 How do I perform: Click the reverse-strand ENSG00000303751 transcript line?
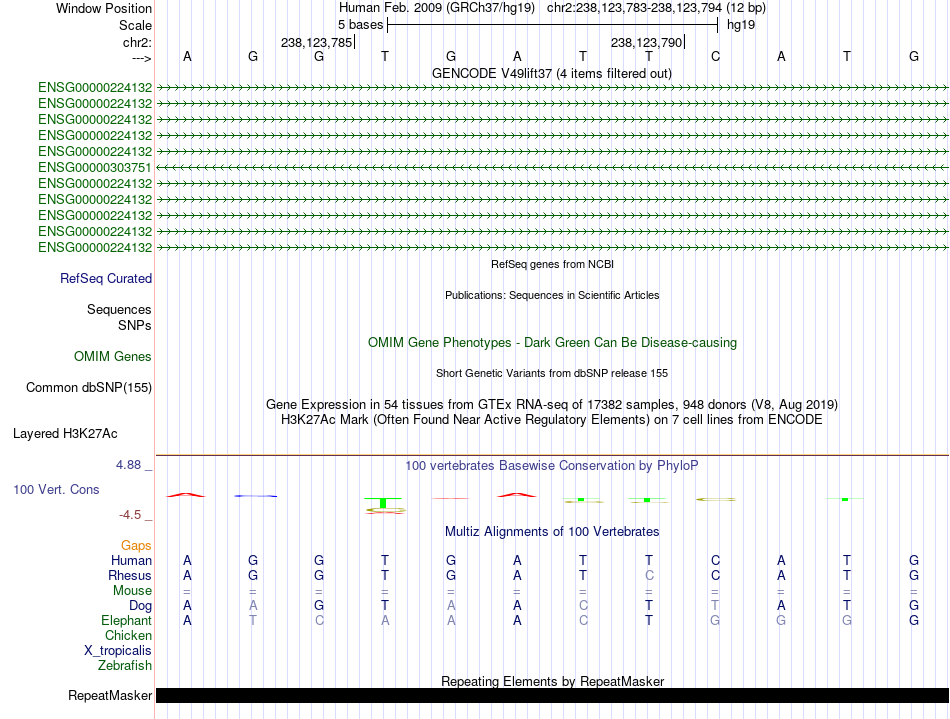click(552, 167)
